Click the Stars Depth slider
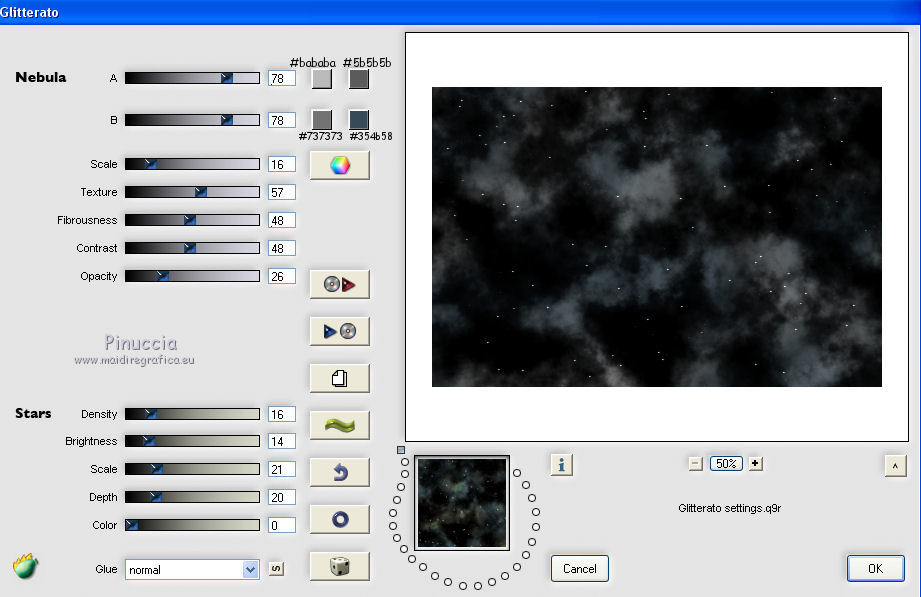 click(192, 497)
